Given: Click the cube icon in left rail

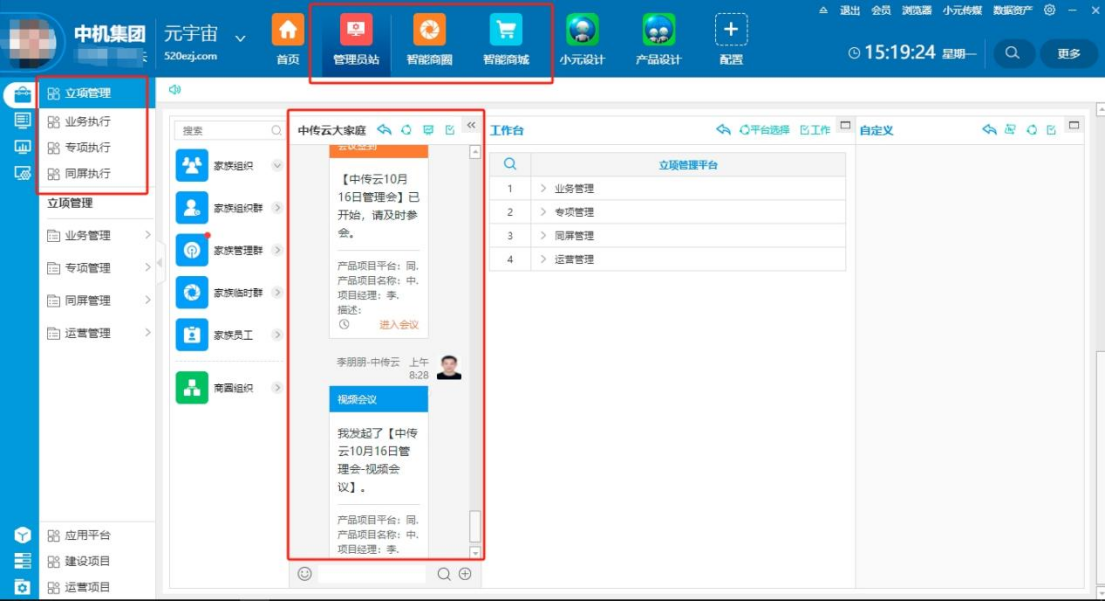Looking at the screenshot, I should tap(22, 535).
